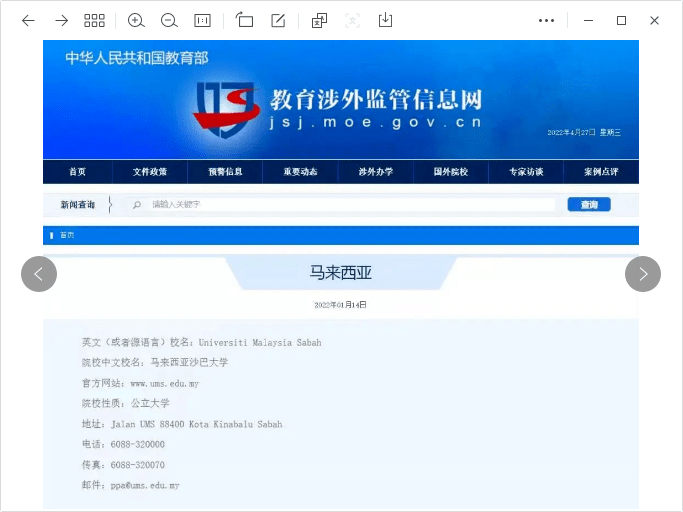Maximize the image viewer window
The width and height of the screenshot is (683, 512).
click(621, 20)
